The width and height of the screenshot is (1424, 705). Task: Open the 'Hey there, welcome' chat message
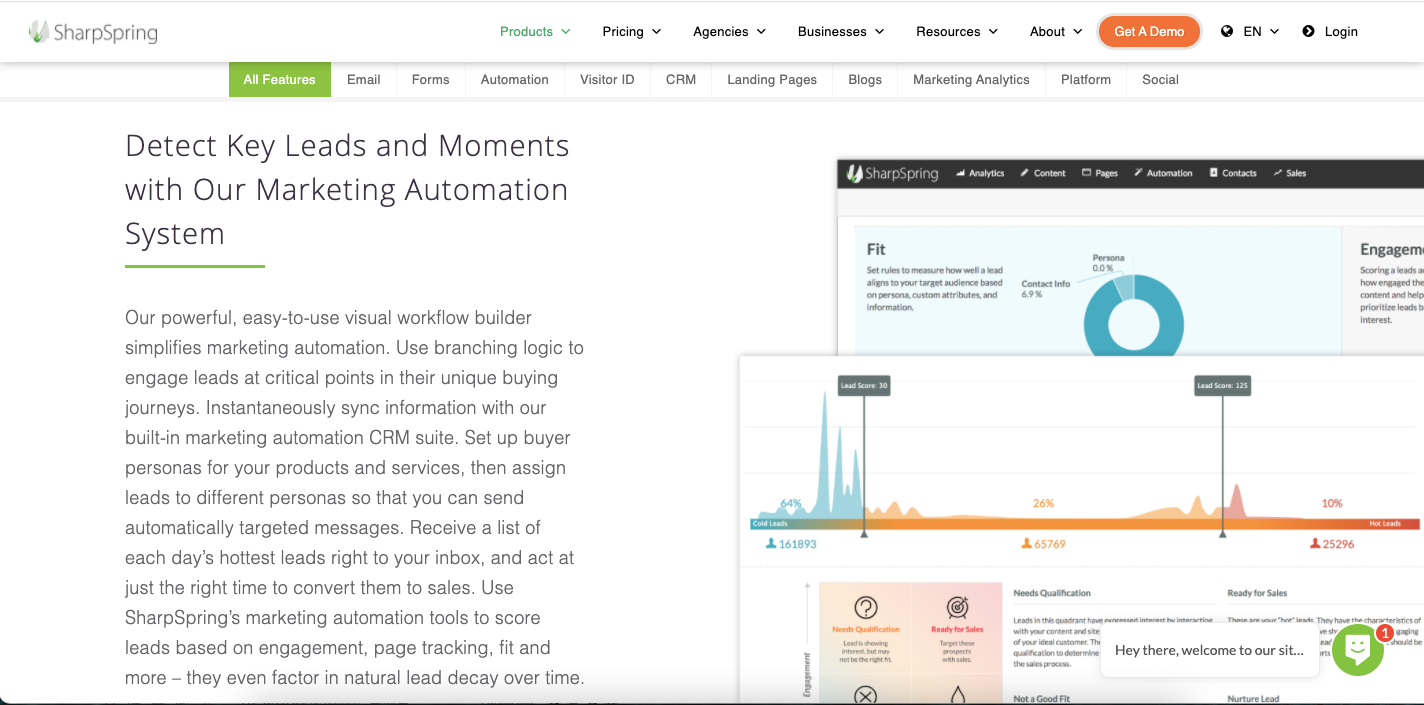pyautogui.click(x=1209, y=650)
